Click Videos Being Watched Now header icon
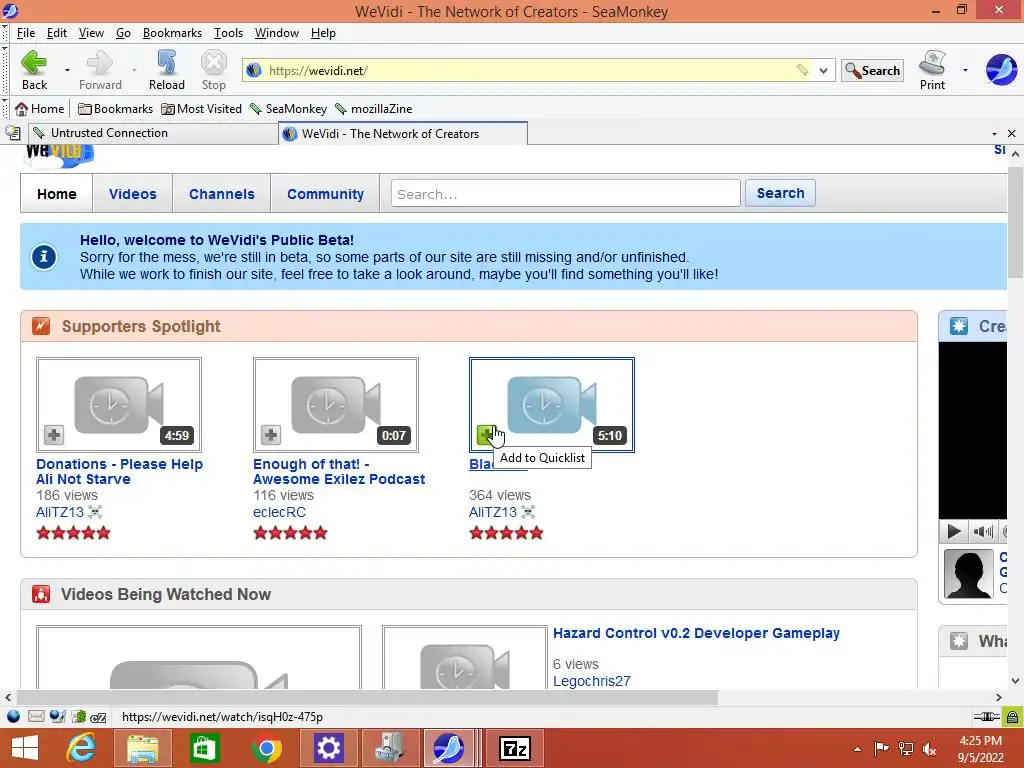The image size is (1024, 768). click(41, 594)
